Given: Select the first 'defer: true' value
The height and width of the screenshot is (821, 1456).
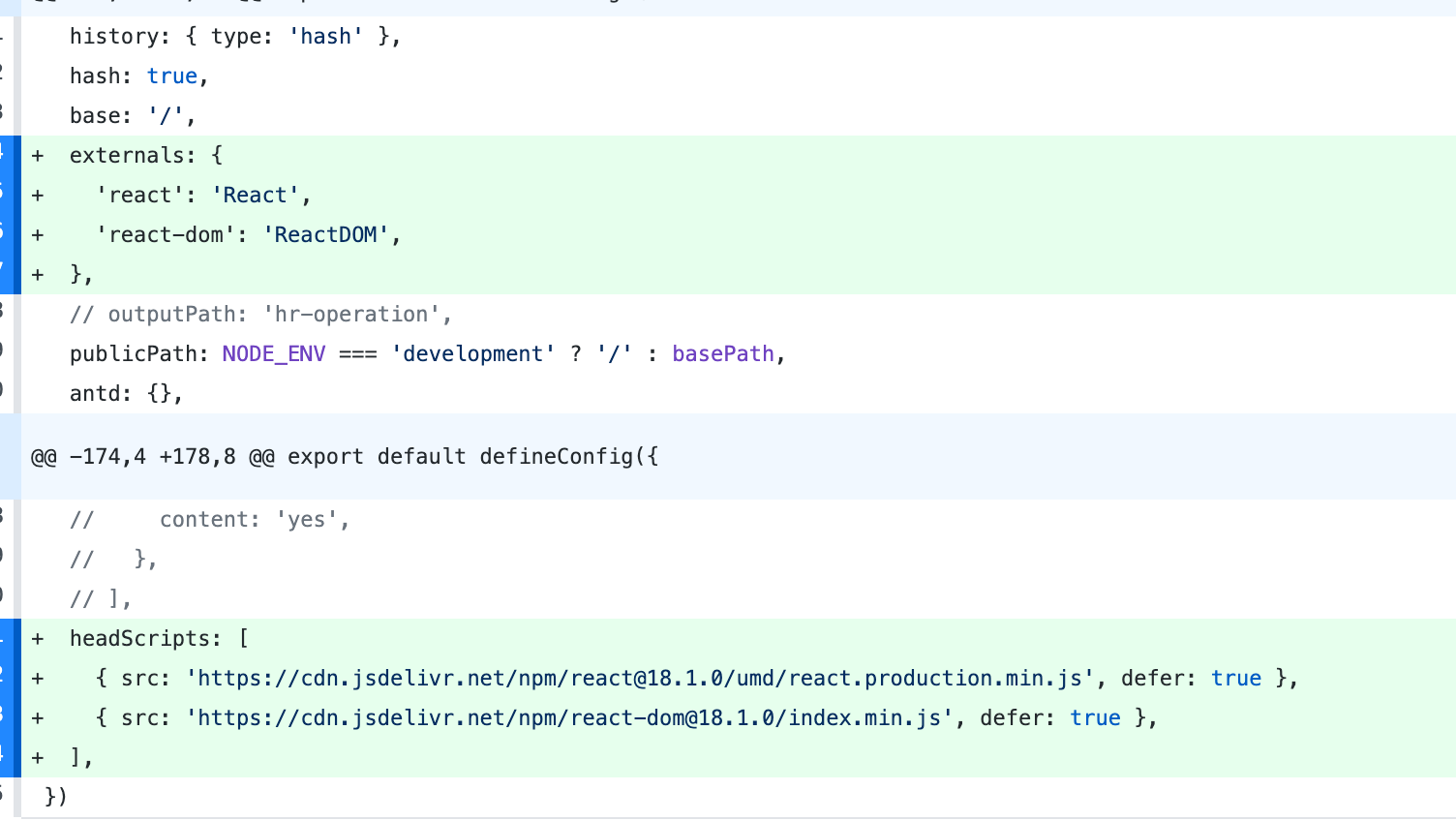Looking at the screenshot, I should point(1237,678).
